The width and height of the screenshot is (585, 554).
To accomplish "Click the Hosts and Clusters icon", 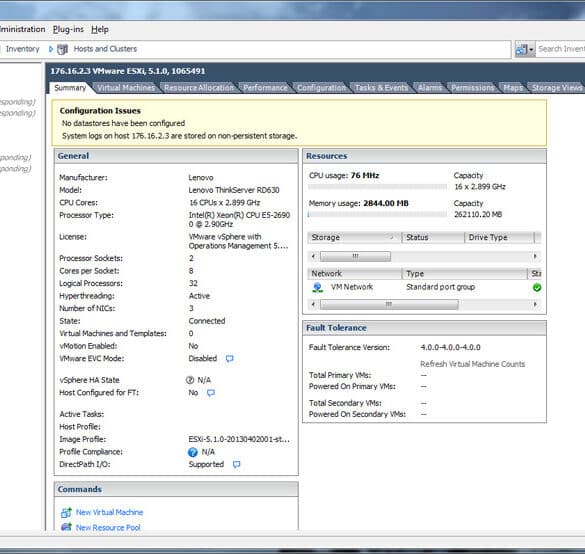I will click(x=62, y=49).
